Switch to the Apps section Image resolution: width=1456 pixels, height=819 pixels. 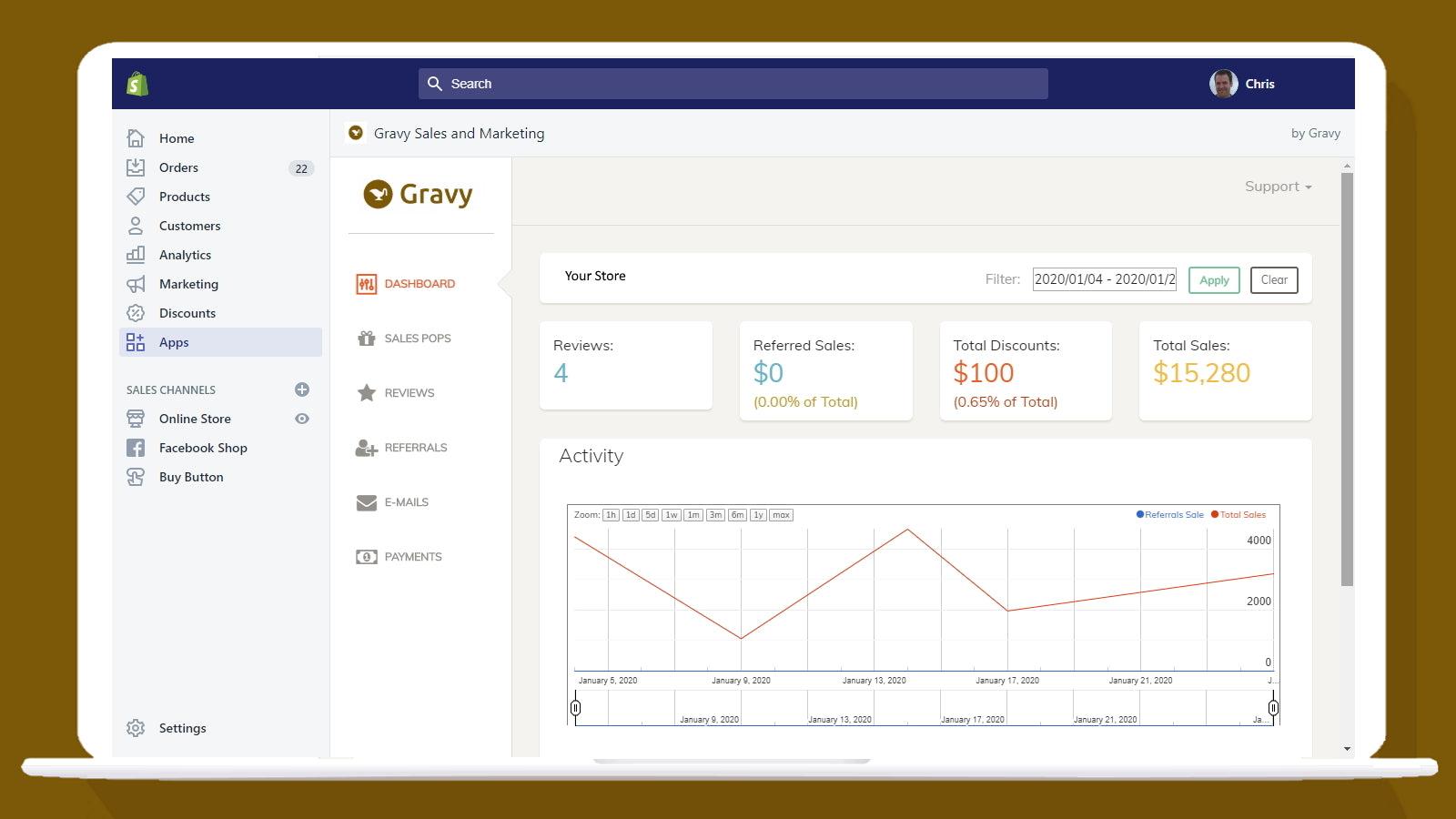point(174,342)
